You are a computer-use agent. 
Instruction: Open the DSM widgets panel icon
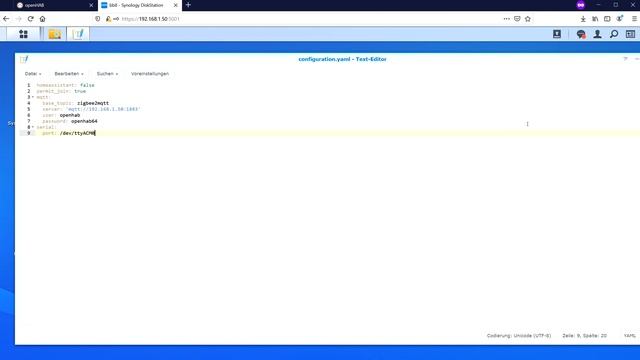click(630, 34)
